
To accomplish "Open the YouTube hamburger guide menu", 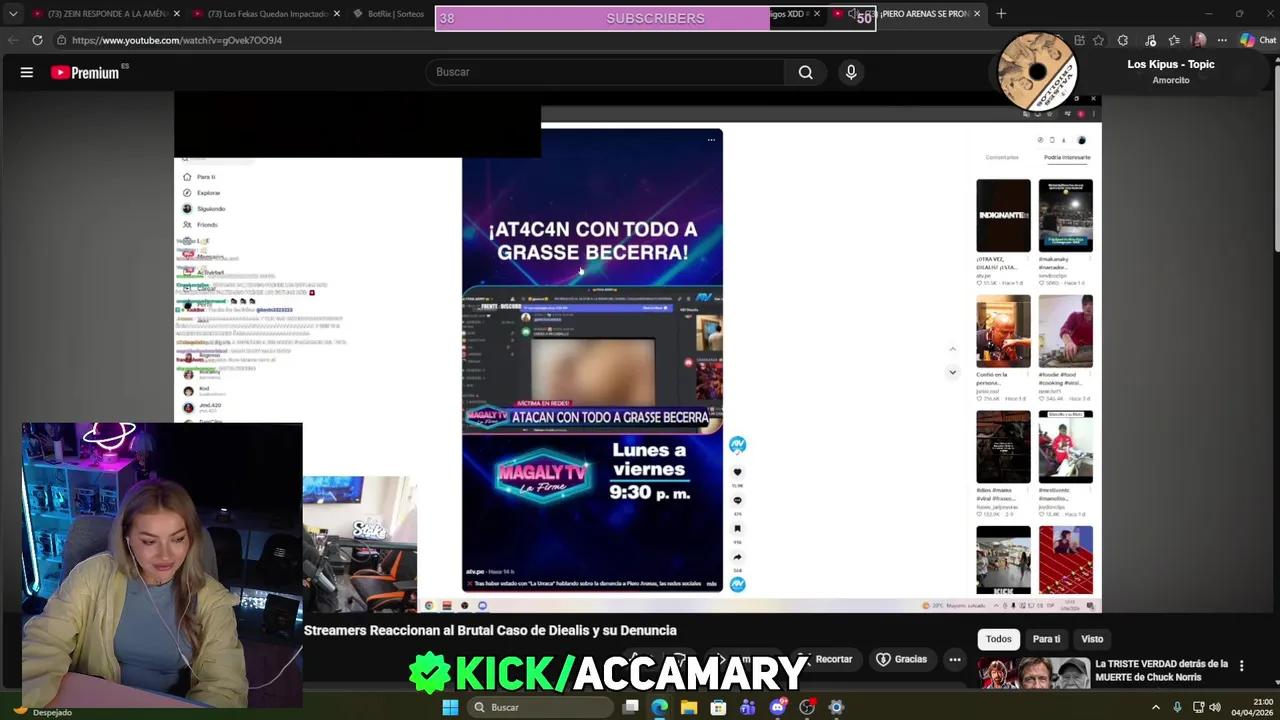I will 27,72.
